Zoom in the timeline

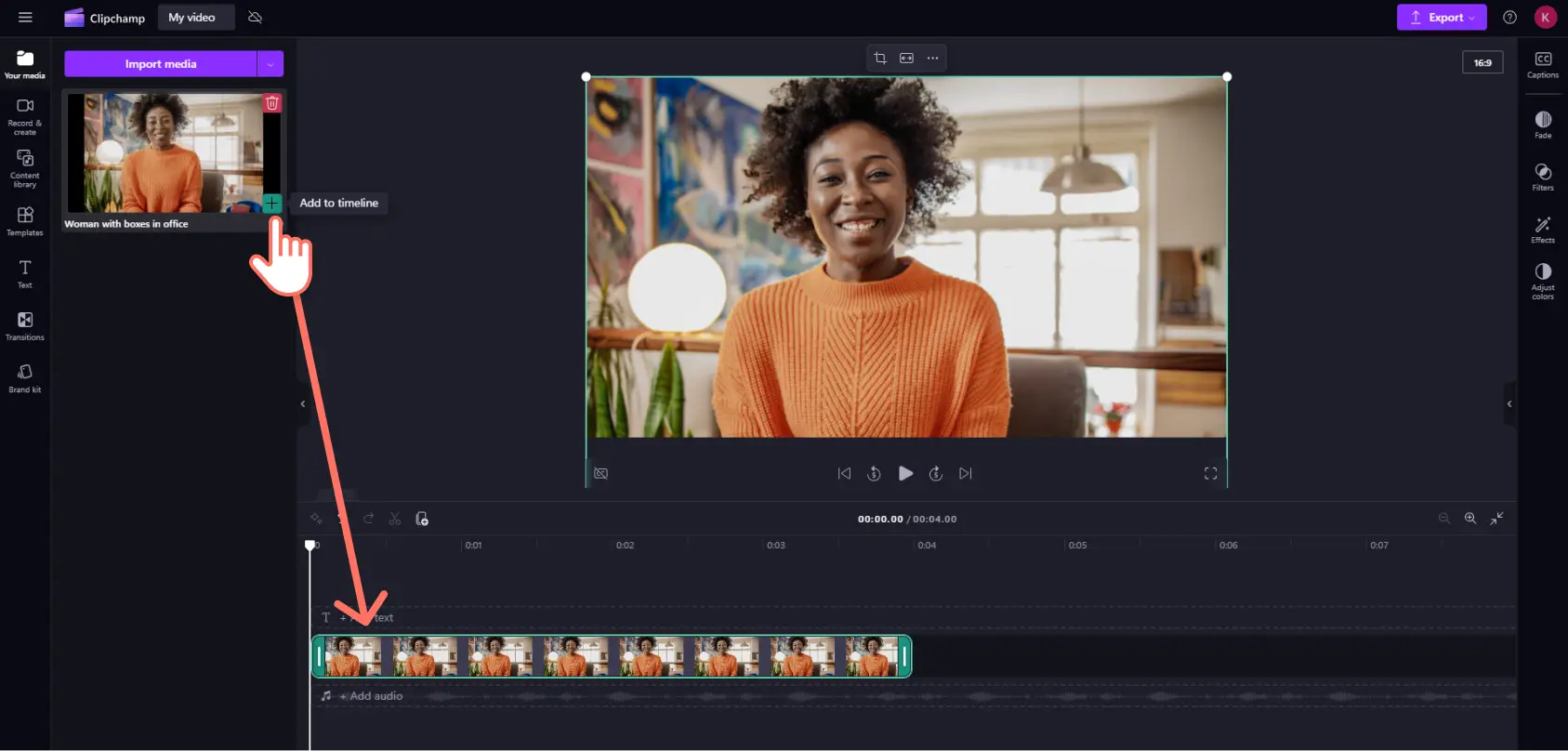pyautogui.click(x=1470, y=519)
